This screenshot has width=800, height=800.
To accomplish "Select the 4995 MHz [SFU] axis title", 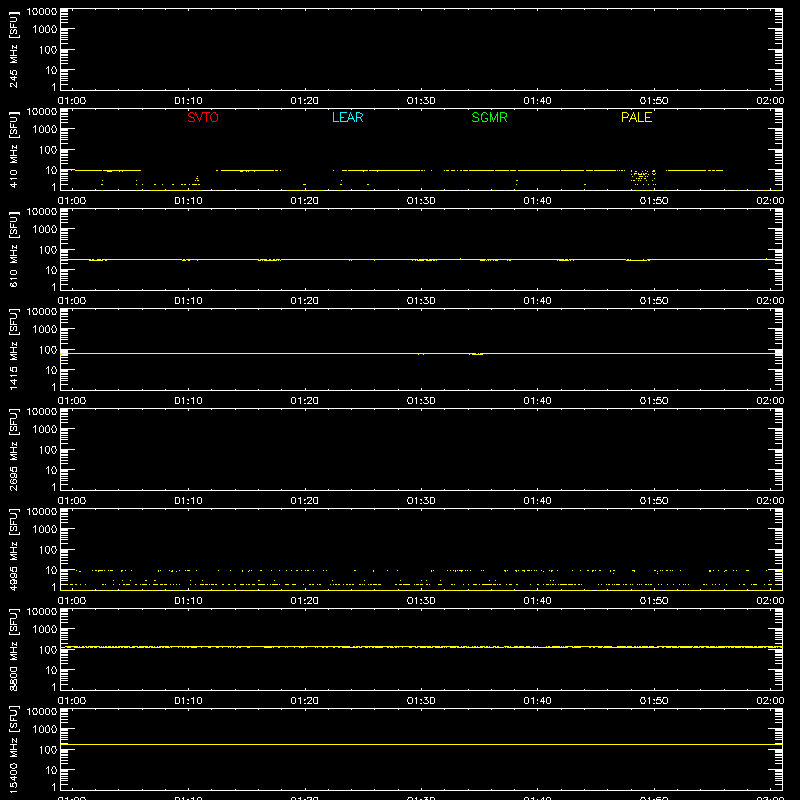I will [13, 550].
